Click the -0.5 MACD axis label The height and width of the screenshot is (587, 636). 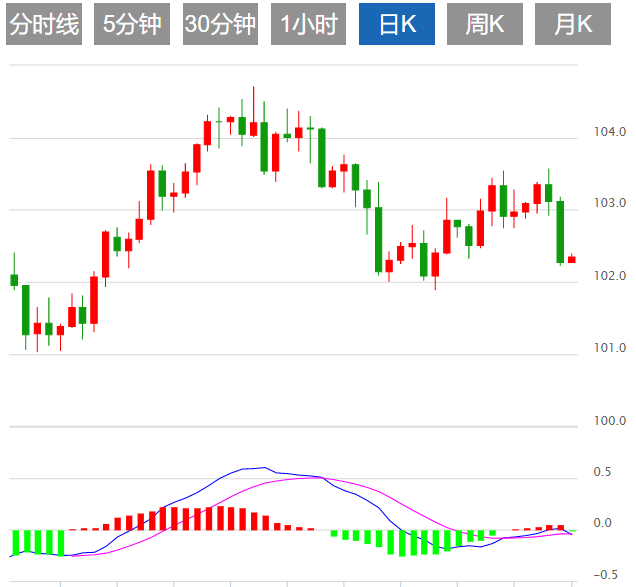click(x=605, y=575)
